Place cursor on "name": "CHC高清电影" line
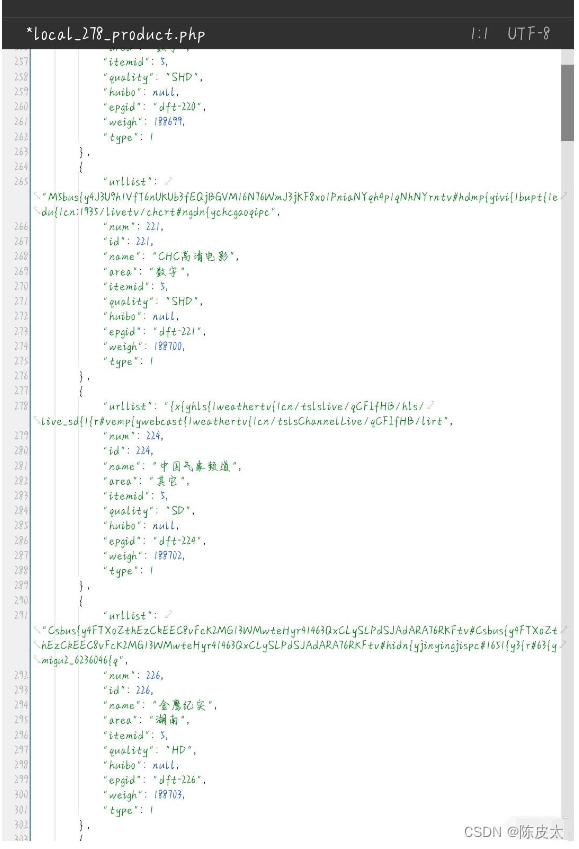 [171, 256]
